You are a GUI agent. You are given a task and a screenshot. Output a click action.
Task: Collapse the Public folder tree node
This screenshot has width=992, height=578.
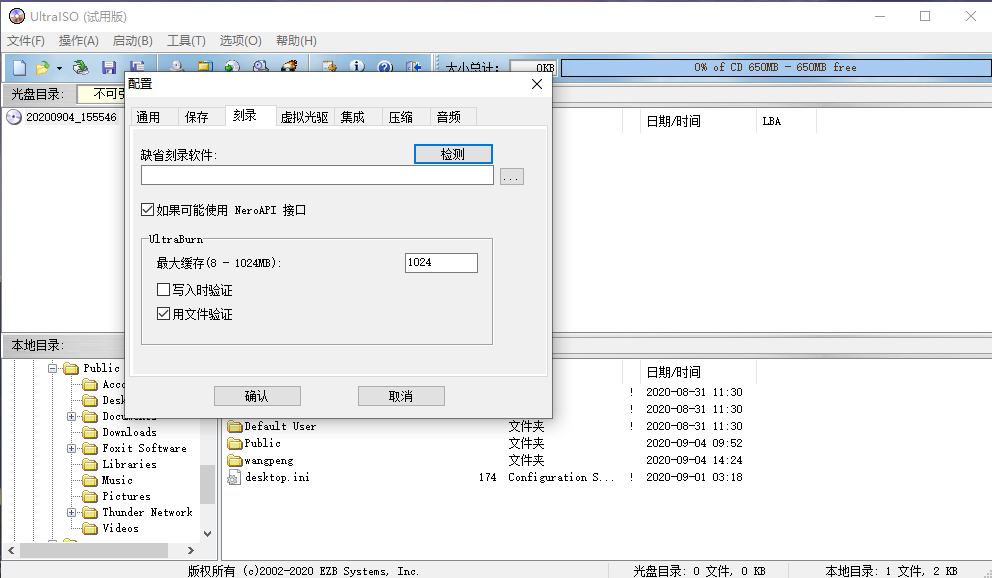click(x=53, y=368)
